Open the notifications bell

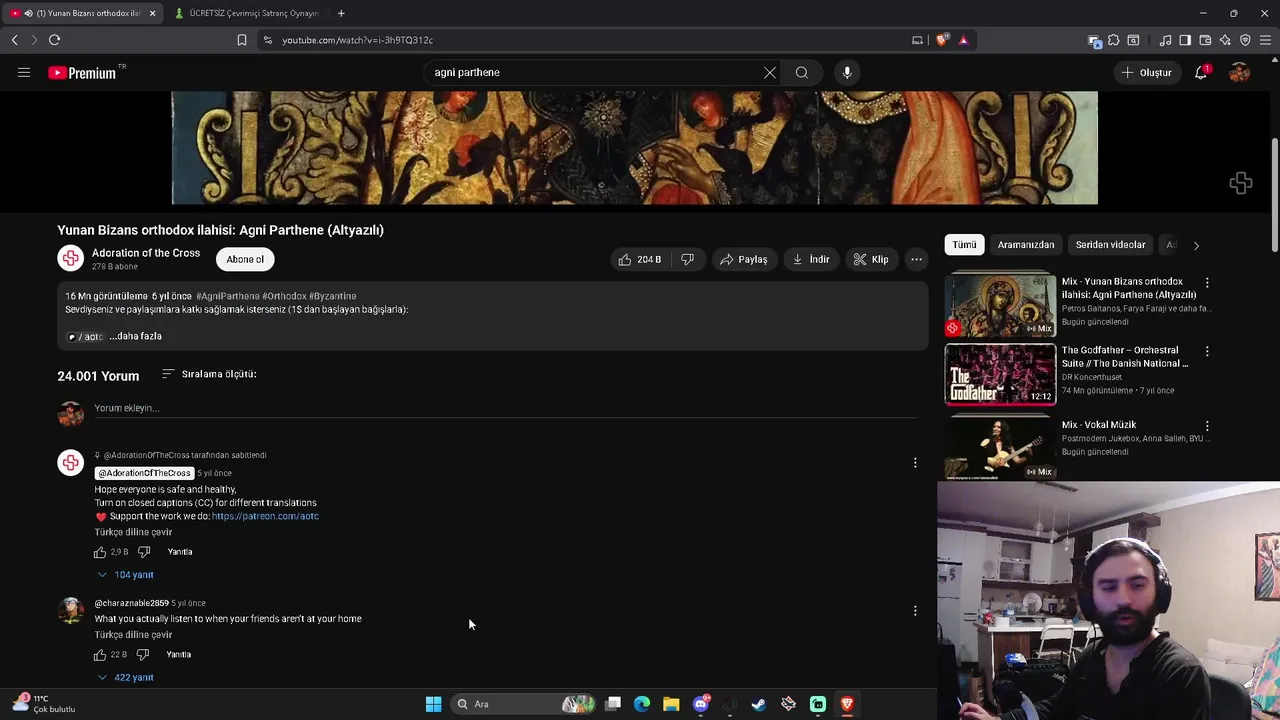tap(1201, 72)
